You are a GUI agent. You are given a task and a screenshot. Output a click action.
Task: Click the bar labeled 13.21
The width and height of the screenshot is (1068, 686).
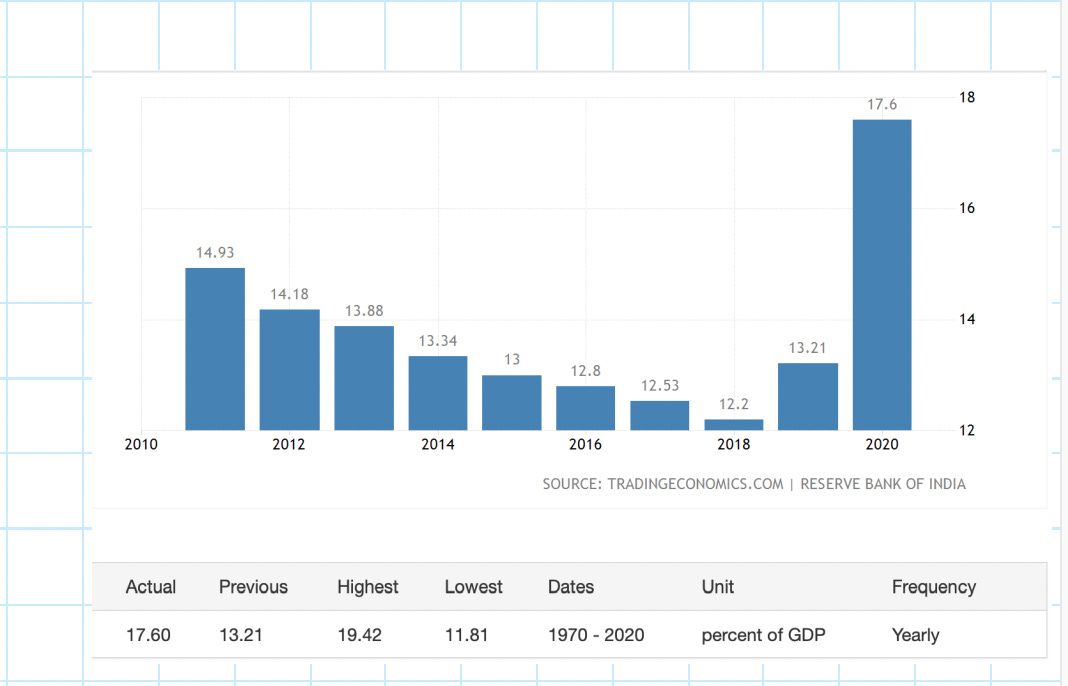[807, 395]
